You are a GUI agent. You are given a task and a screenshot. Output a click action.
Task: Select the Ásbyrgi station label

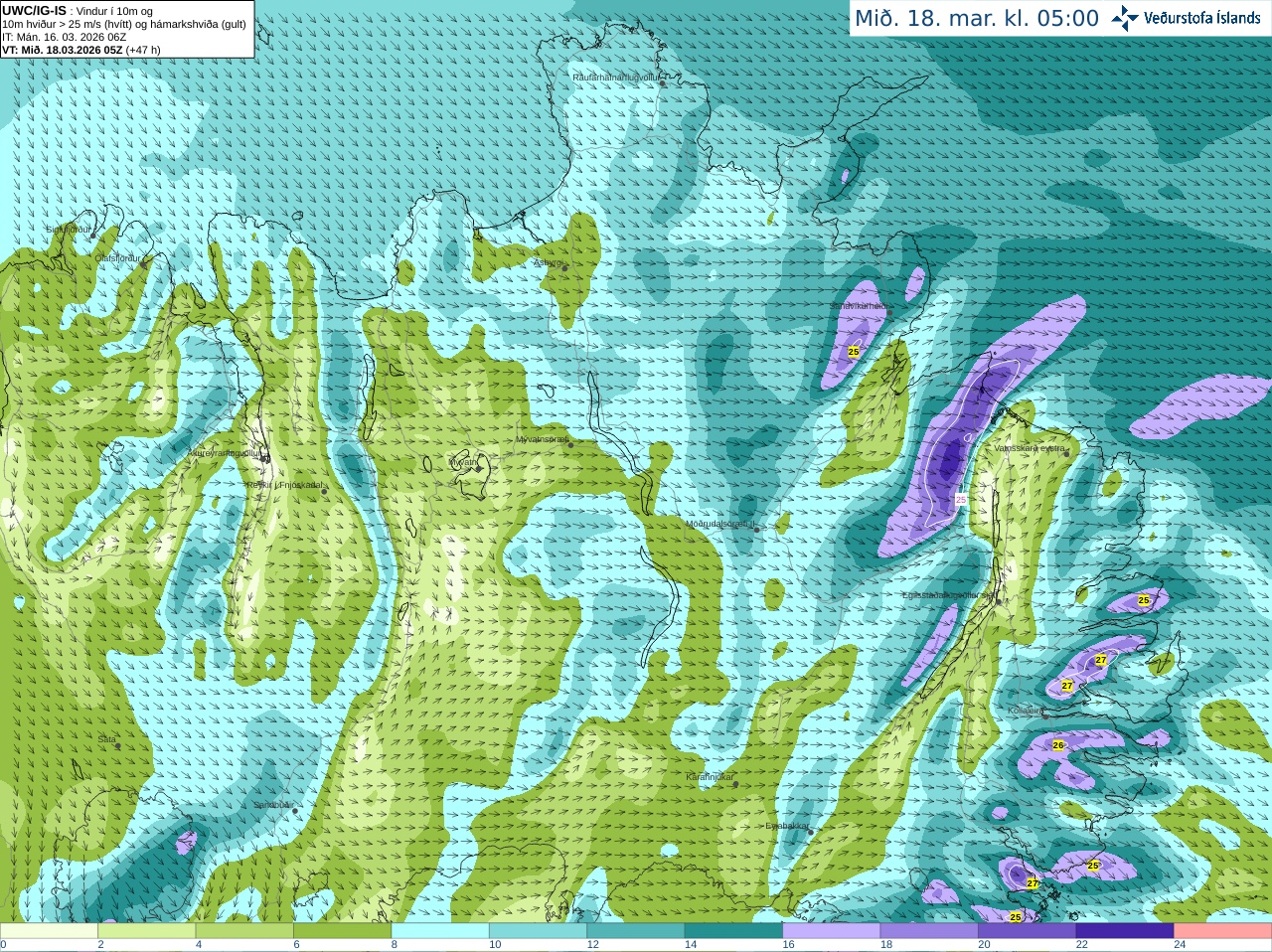548,262
